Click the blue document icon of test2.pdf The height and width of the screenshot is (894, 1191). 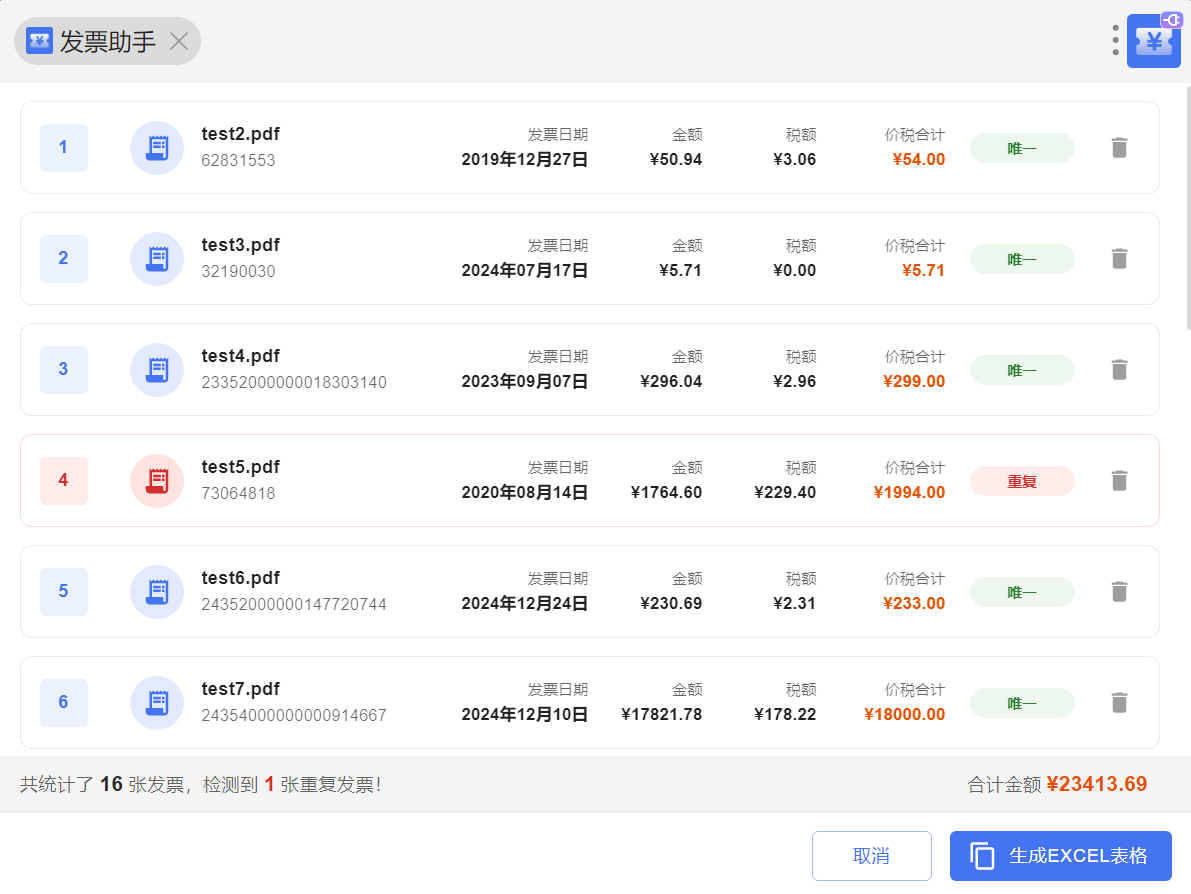coord(157,148)
